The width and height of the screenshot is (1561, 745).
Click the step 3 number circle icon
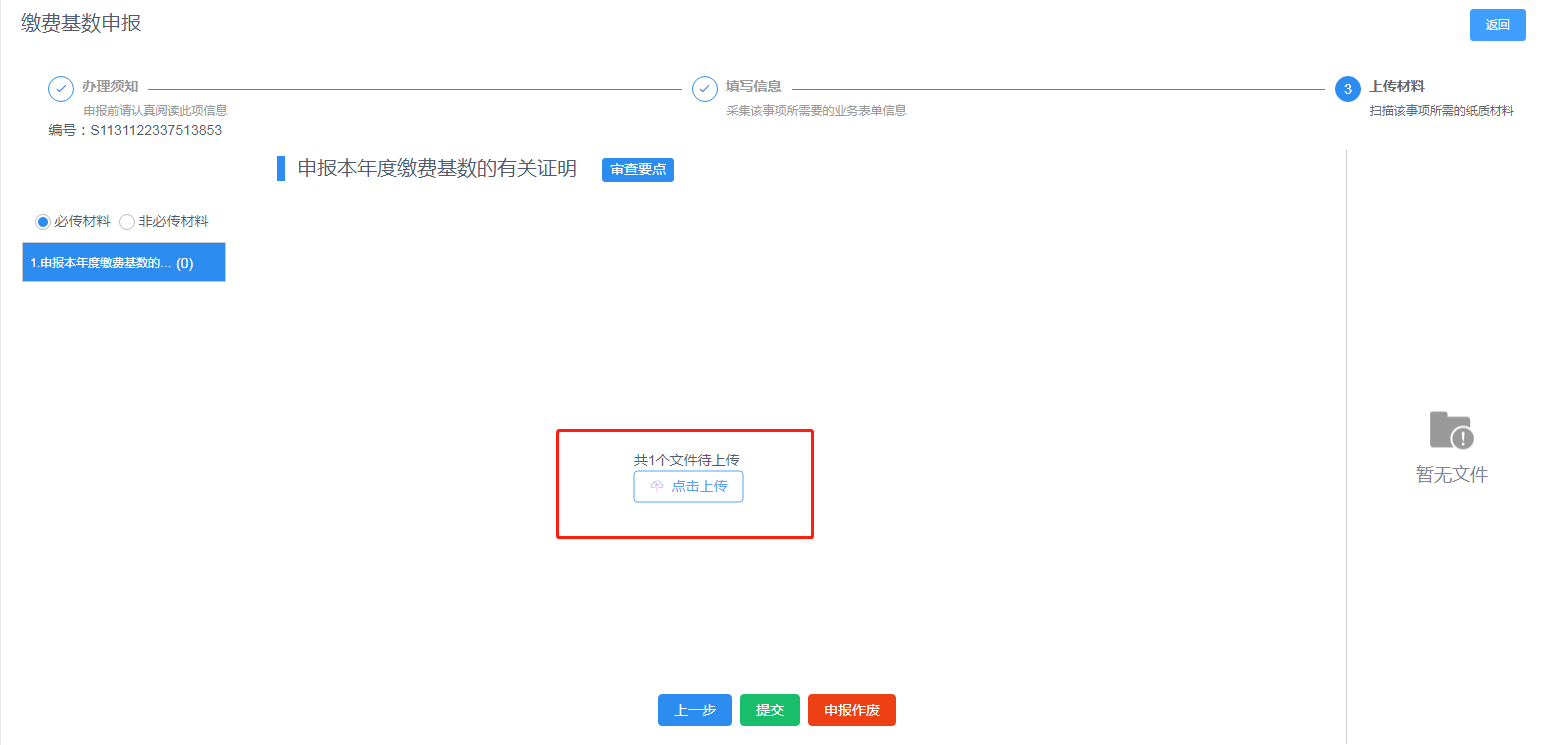coord(1347,89)
